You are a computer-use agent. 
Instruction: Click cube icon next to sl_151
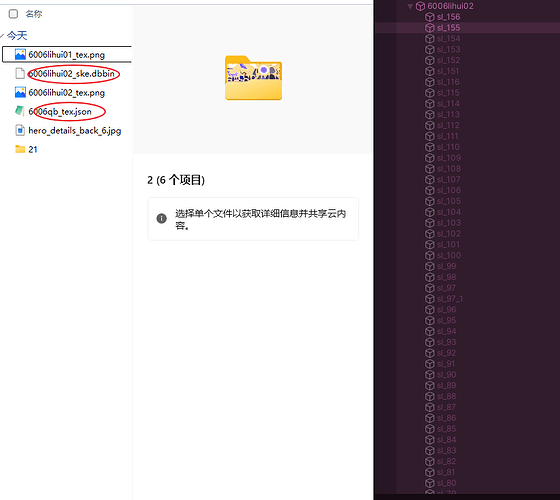pyautogui.click(x=430, y=71)
